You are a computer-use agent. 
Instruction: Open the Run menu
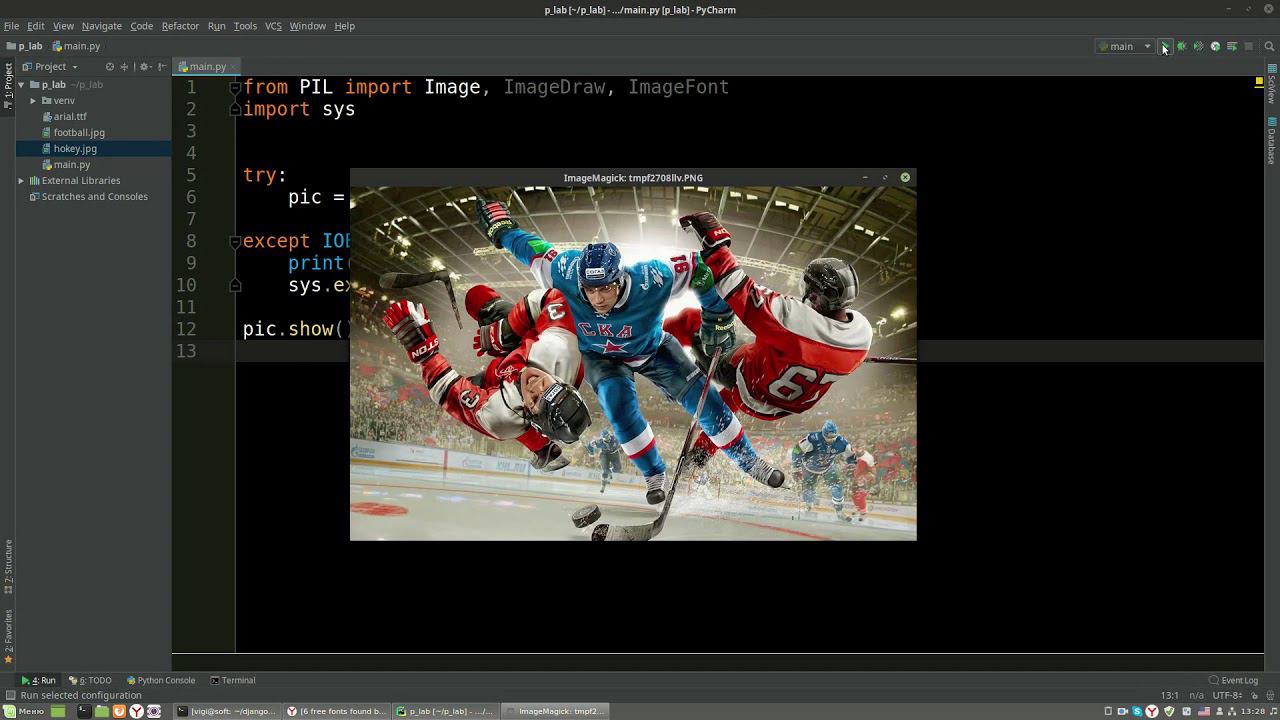[x=216, y=26]
